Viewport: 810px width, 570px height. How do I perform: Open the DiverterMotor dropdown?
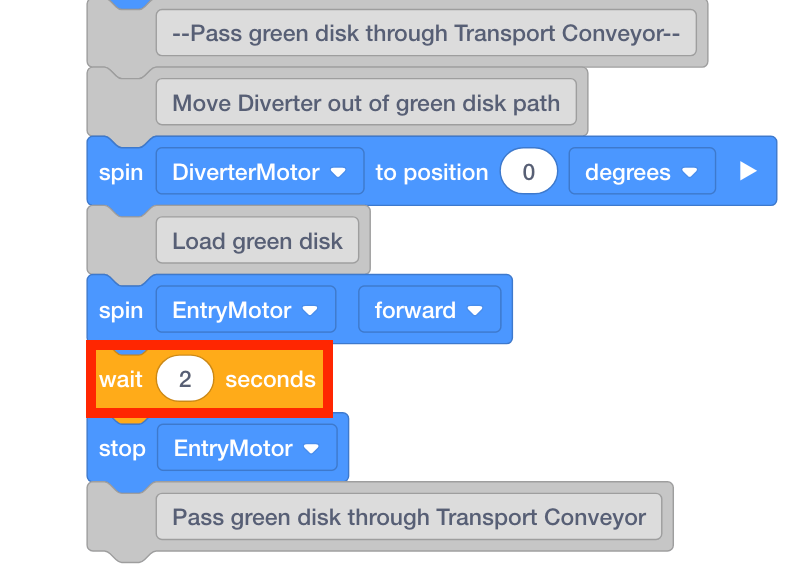tap(259, 172)
